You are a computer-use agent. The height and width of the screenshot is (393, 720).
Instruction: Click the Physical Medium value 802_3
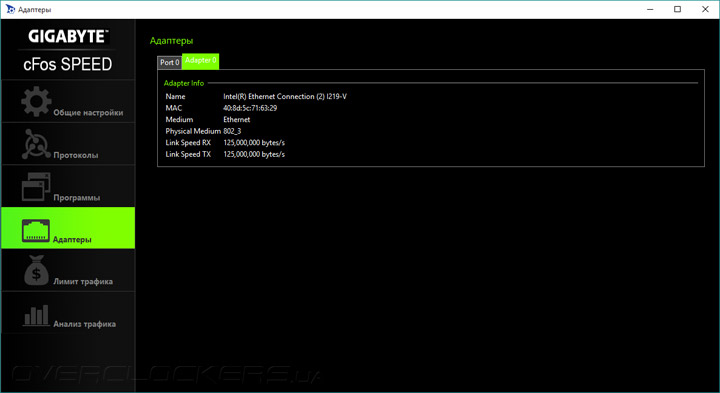click(x=232, y=131)
